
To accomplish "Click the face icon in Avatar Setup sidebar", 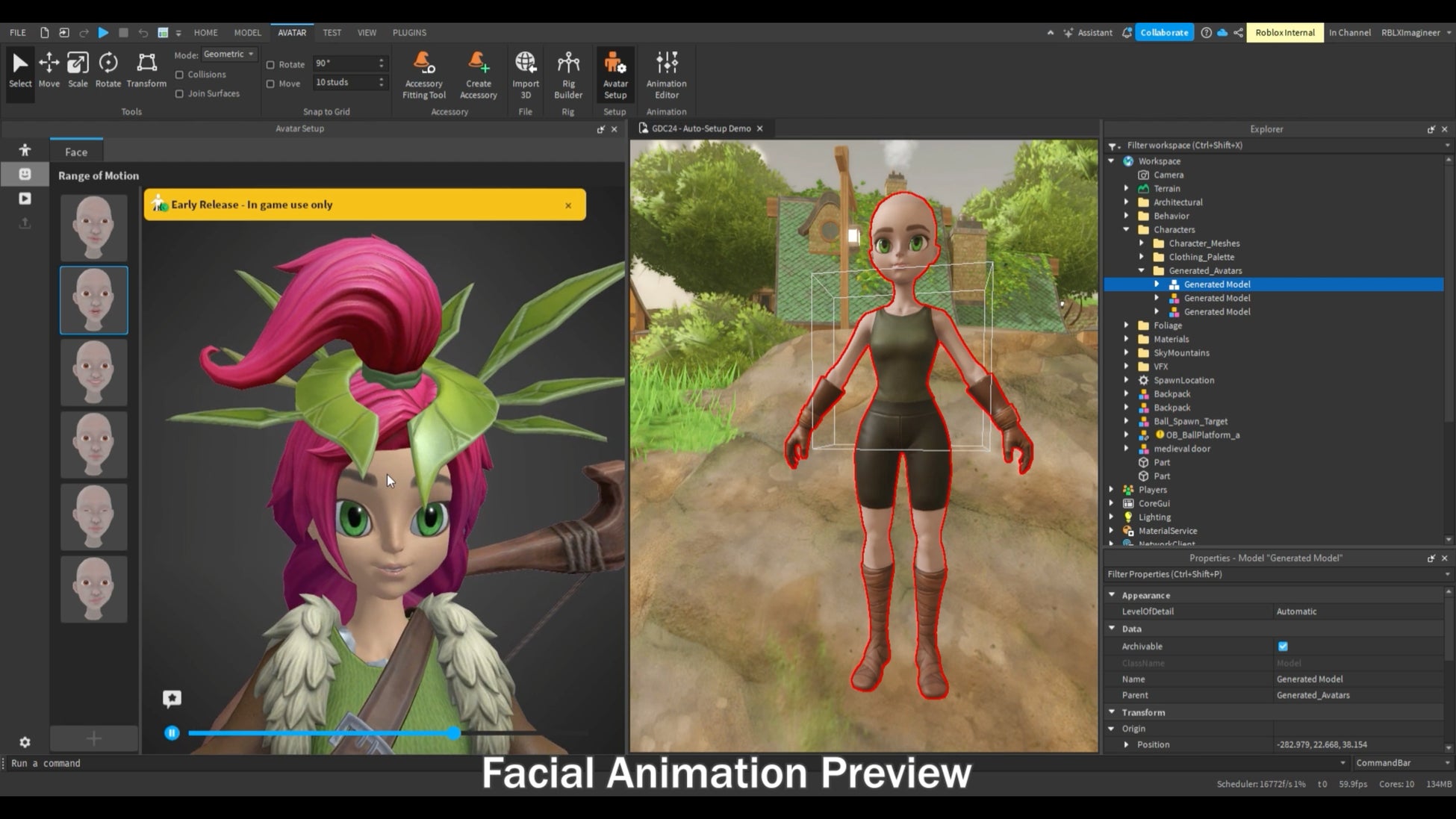I will coord(25,174).
